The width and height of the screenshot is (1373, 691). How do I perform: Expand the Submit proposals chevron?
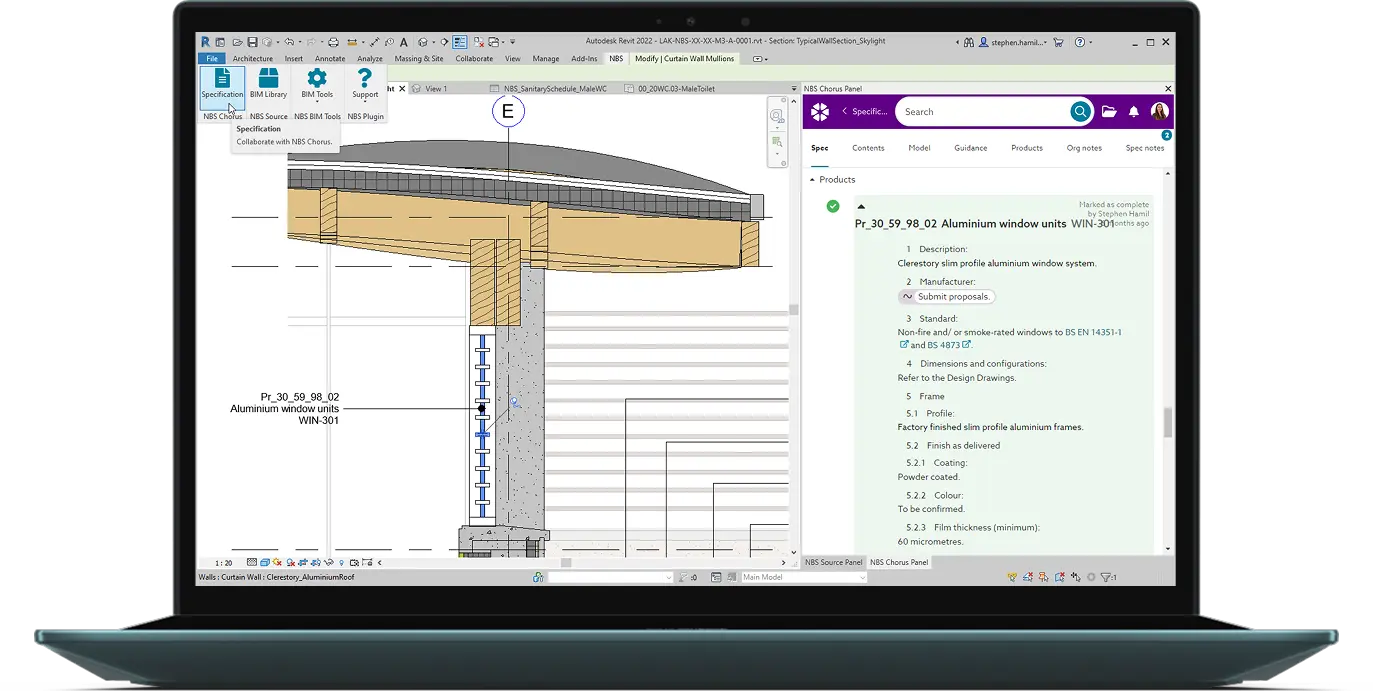[908, 296]
